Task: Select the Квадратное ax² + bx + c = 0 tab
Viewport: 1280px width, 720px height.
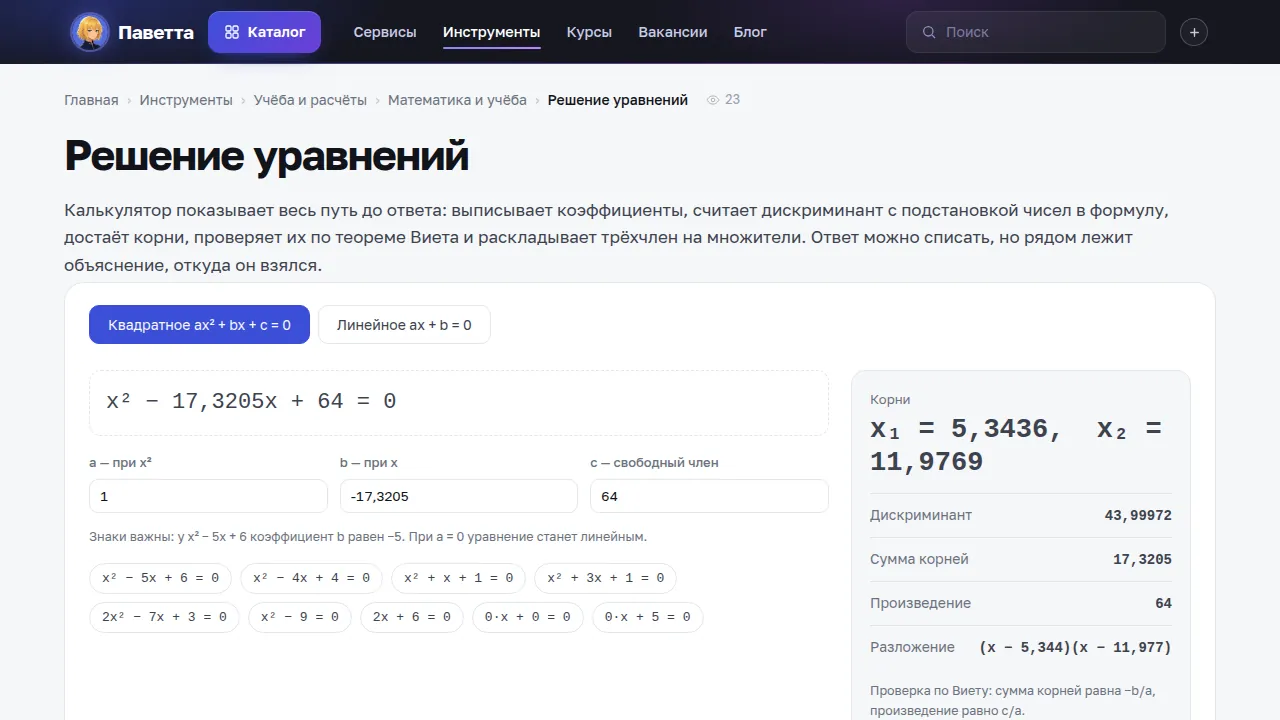Action: point(199,325)
